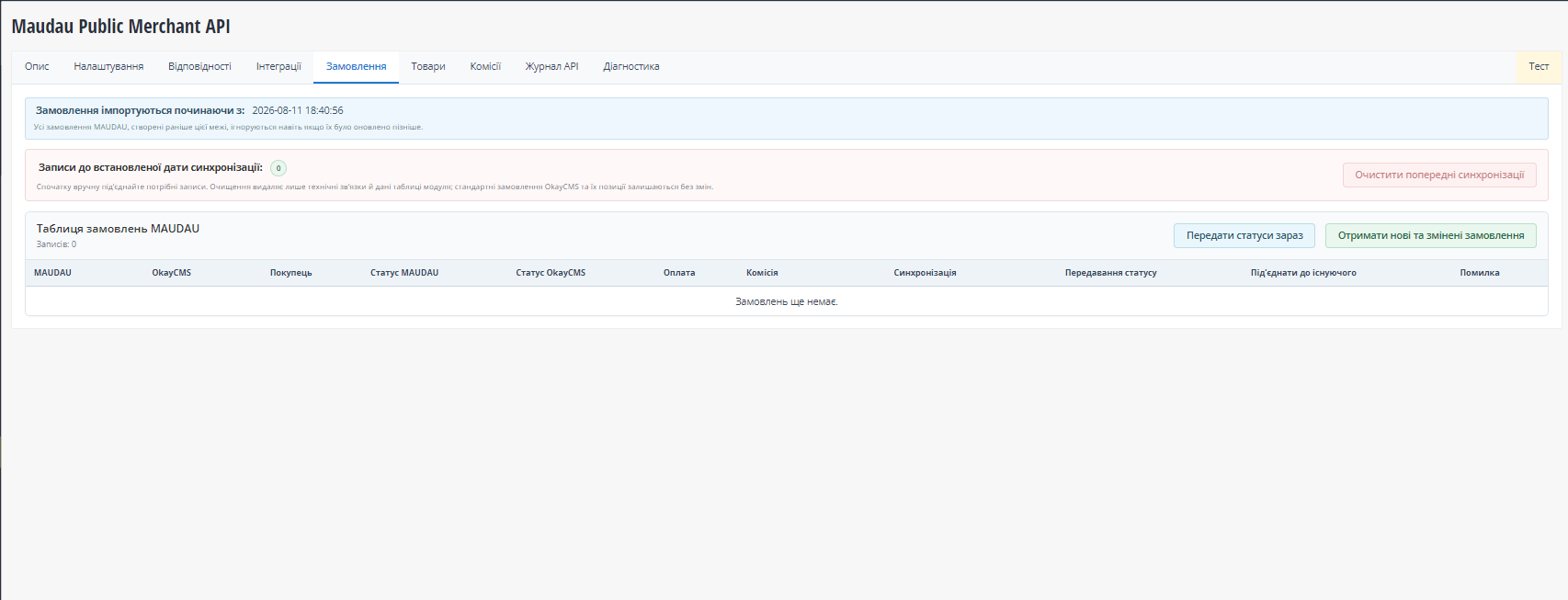This screenshot has width=1568, height=600.
Task: Click the Maudau Public Merchant API title
Action: [x=120, y=27]
